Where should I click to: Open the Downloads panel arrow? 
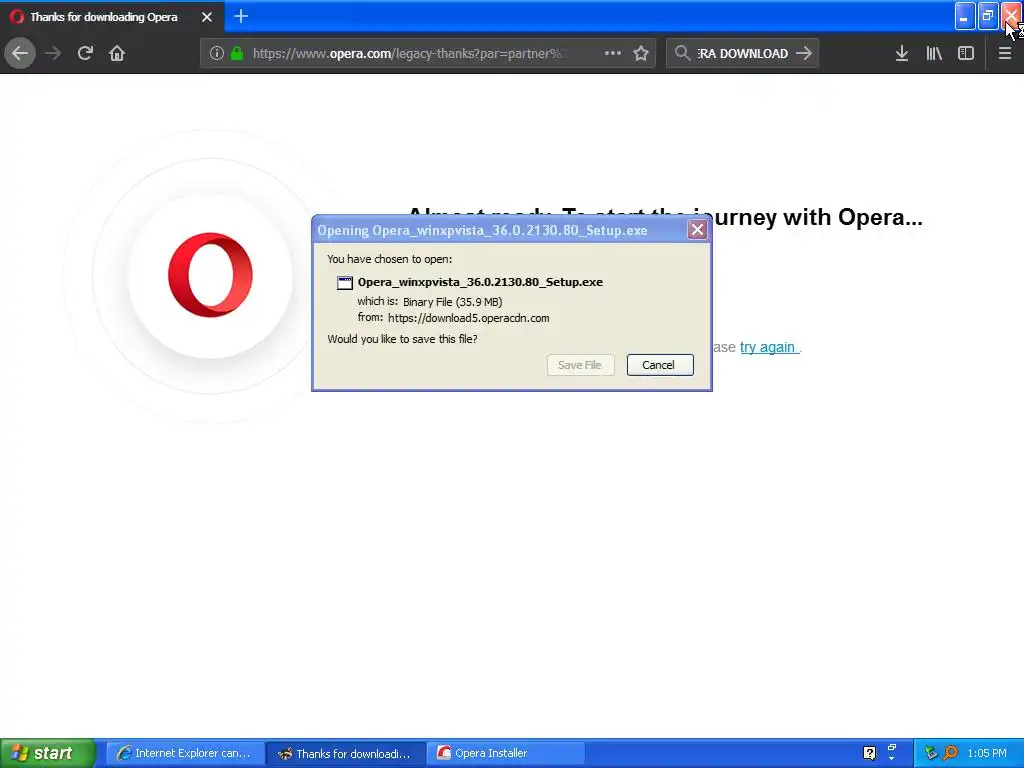(902, 53)
